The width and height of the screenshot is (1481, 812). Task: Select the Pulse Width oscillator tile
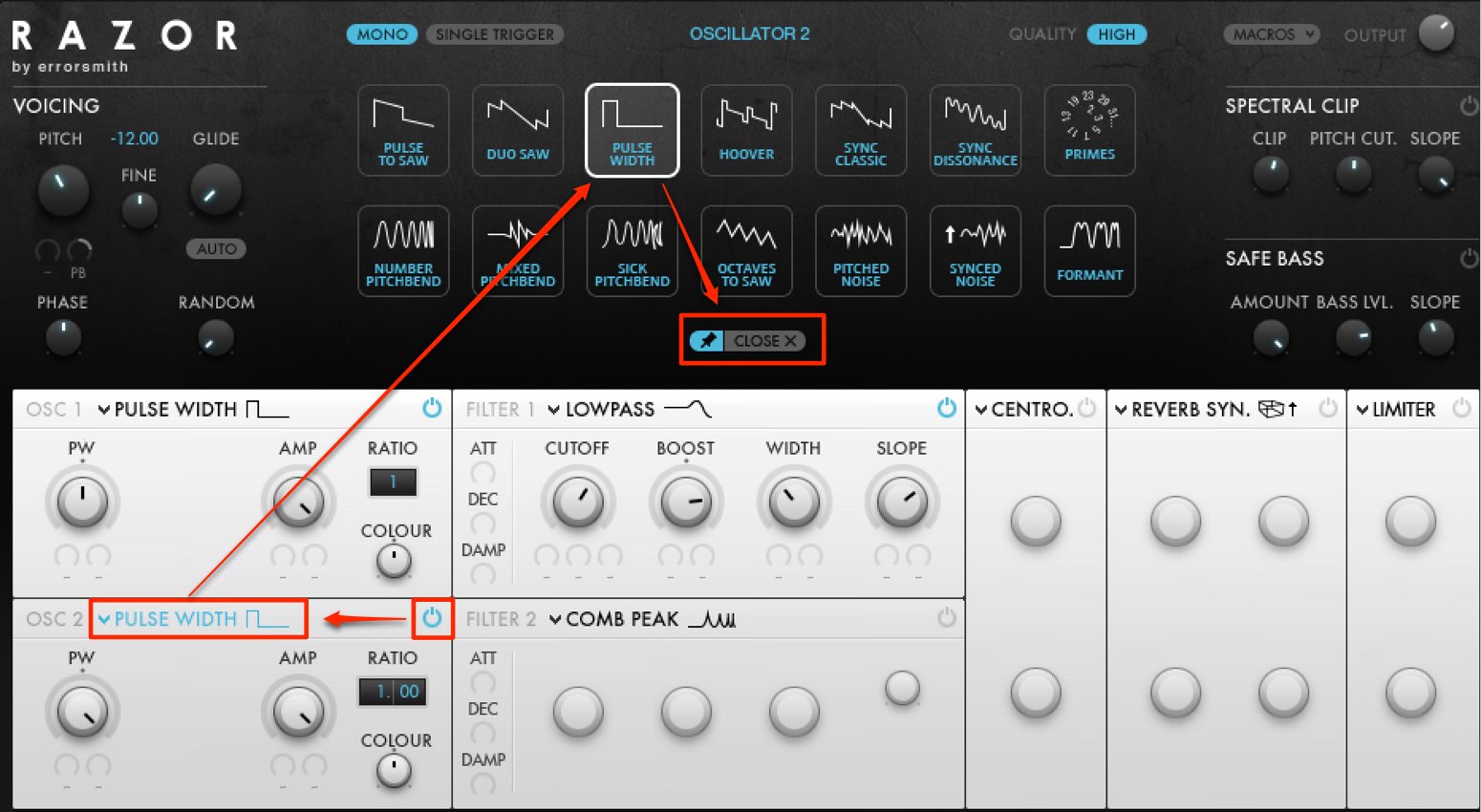point(633,130)
